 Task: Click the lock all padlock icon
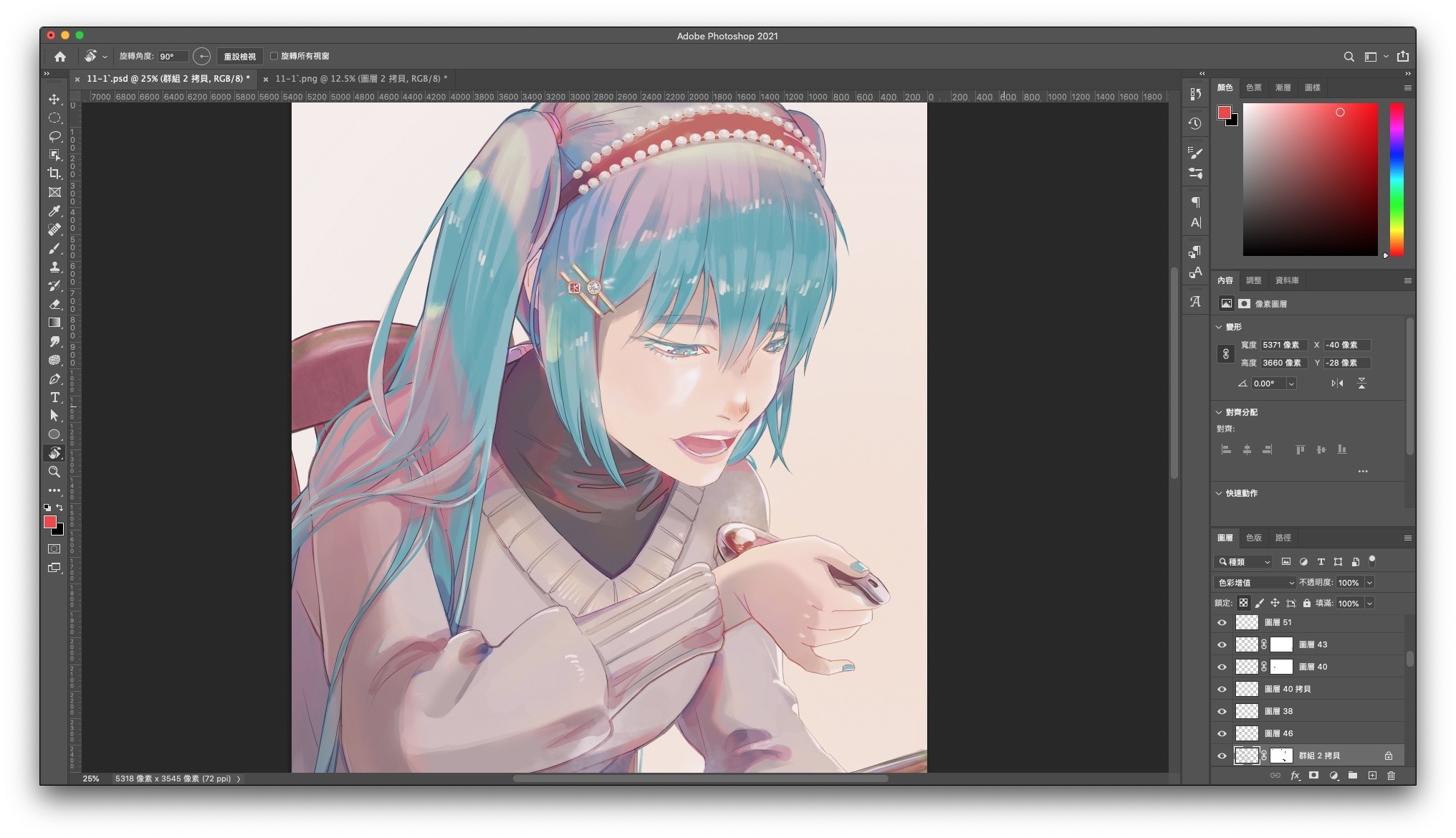click(1306, 603)
